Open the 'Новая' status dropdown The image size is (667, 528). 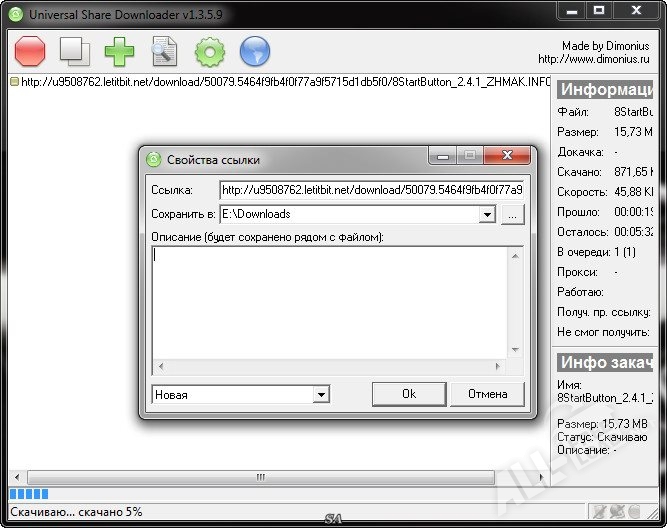click(x=320, y=394)
